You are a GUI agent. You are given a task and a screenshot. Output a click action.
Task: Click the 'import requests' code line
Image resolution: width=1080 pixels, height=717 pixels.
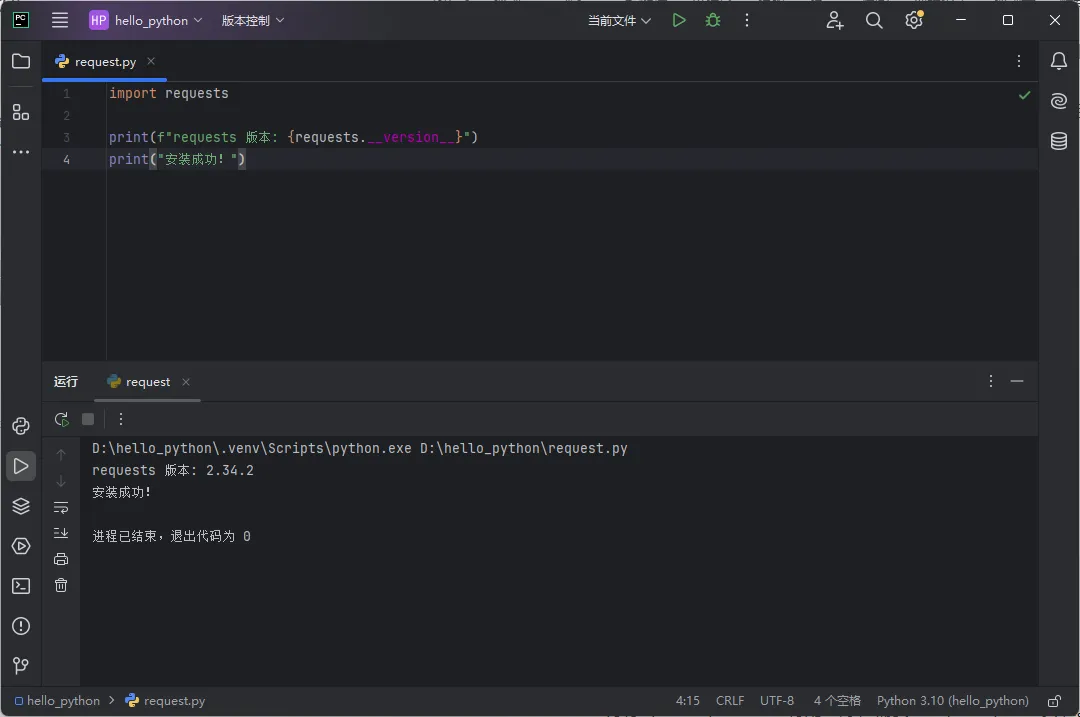pyautogui.click(x=169, y=93)
